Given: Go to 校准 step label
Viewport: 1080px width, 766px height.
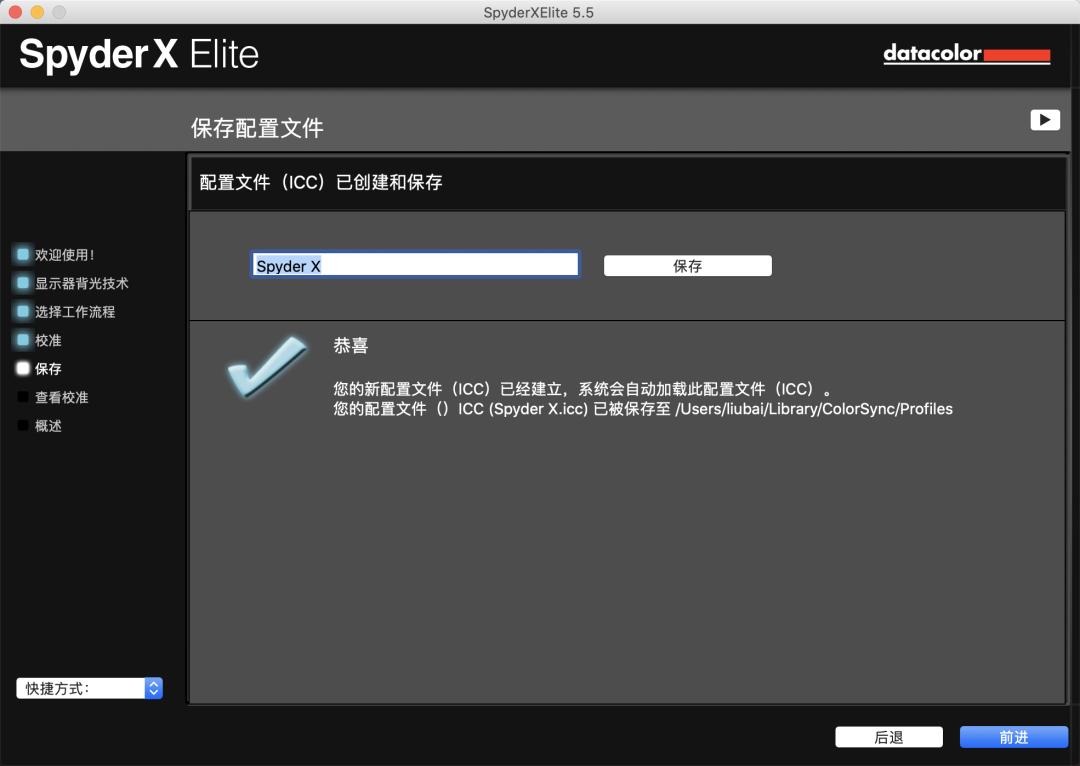Looking at the screenshot, I should 48,340.
